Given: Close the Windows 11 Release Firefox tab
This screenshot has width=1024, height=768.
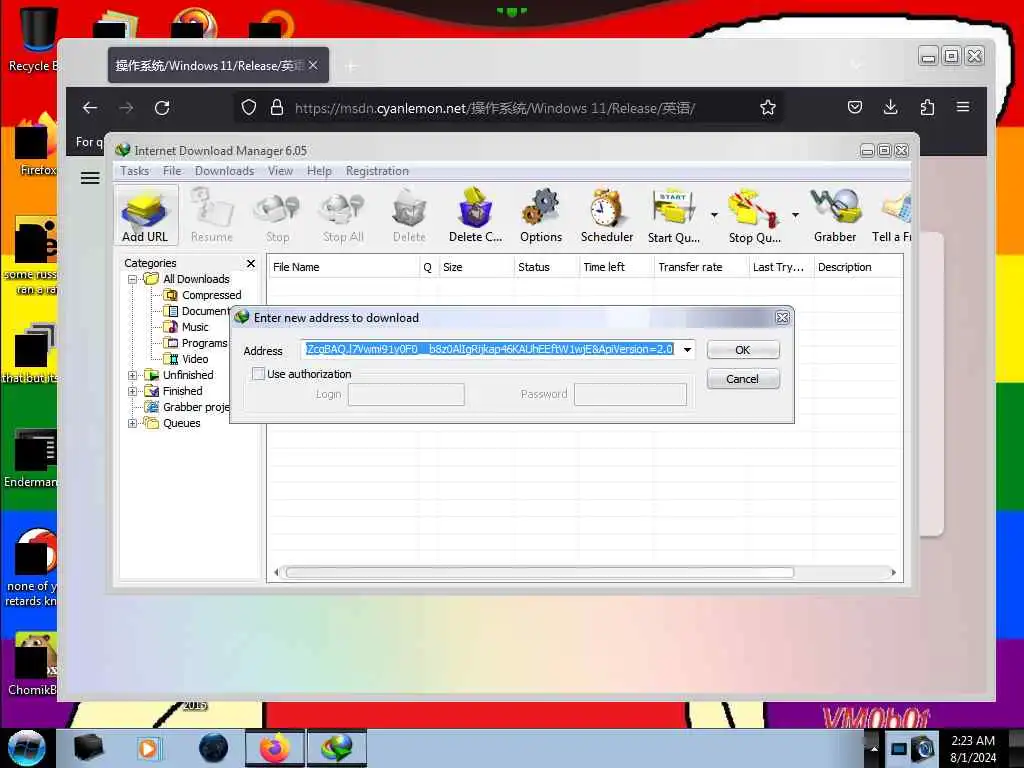Looking at the screenshot, I should [x=313, y=65].
